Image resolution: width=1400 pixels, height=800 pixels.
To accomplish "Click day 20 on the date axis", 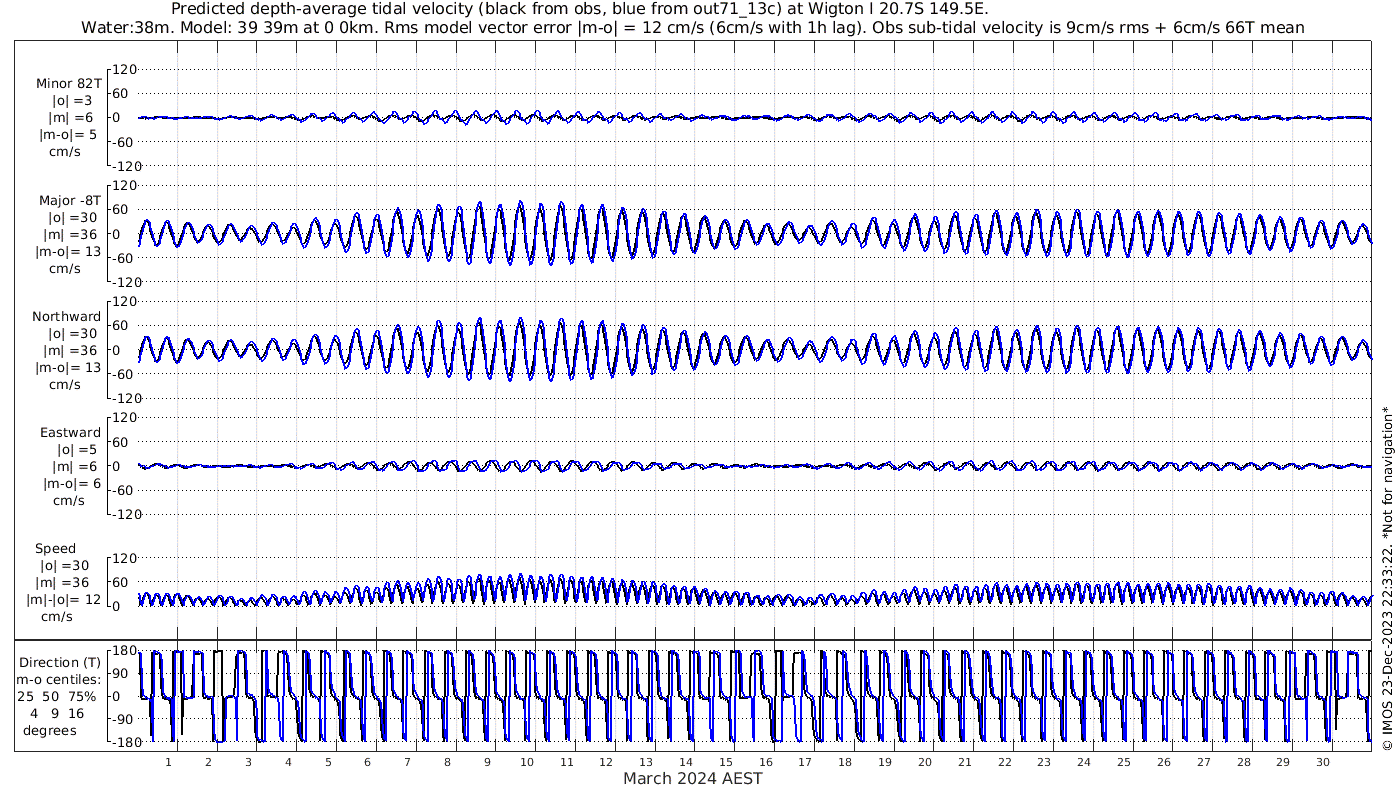I will (925, 762).
